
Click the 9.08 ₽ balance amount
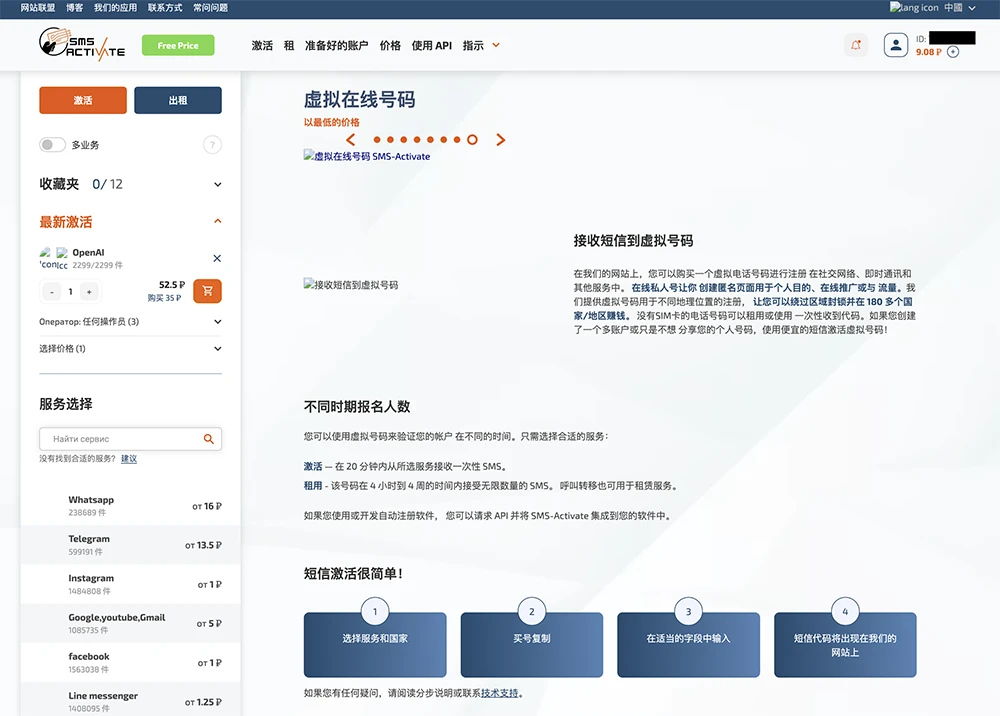click(x=929, y=52)
